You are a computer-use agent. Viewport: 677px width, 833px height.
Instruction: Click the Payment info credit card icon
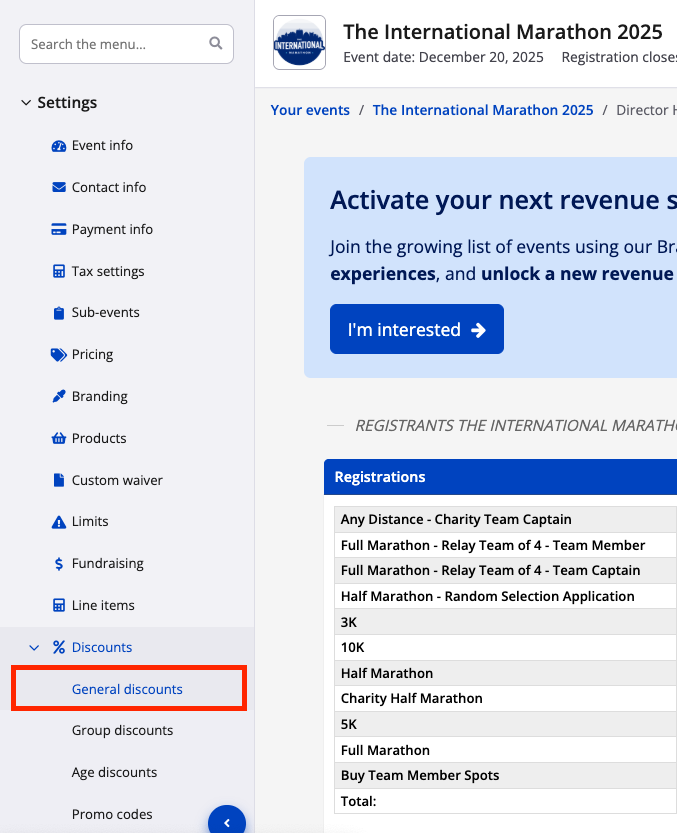59,230
